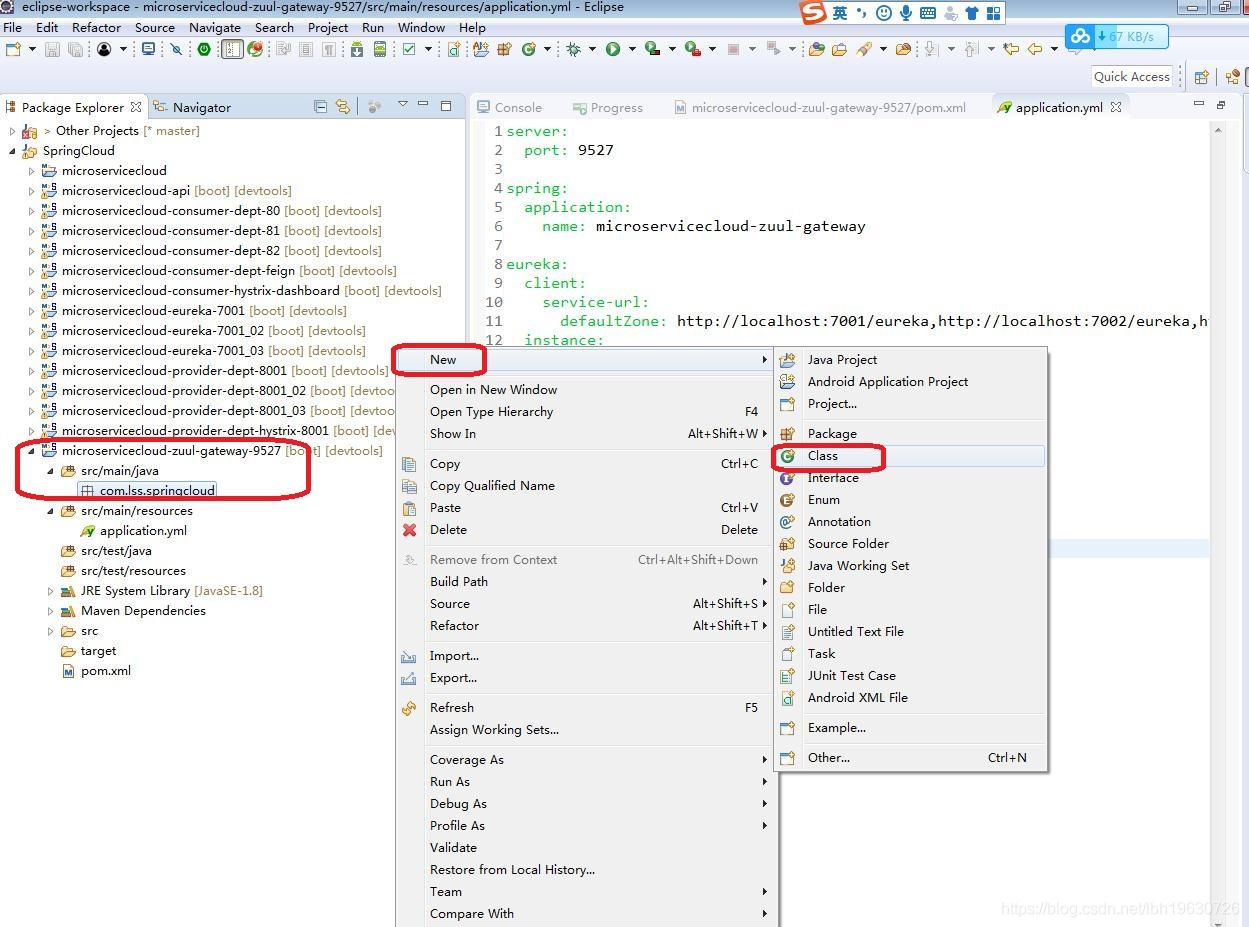Open the Refactor menu in menu bar

(x=96, y=27)
